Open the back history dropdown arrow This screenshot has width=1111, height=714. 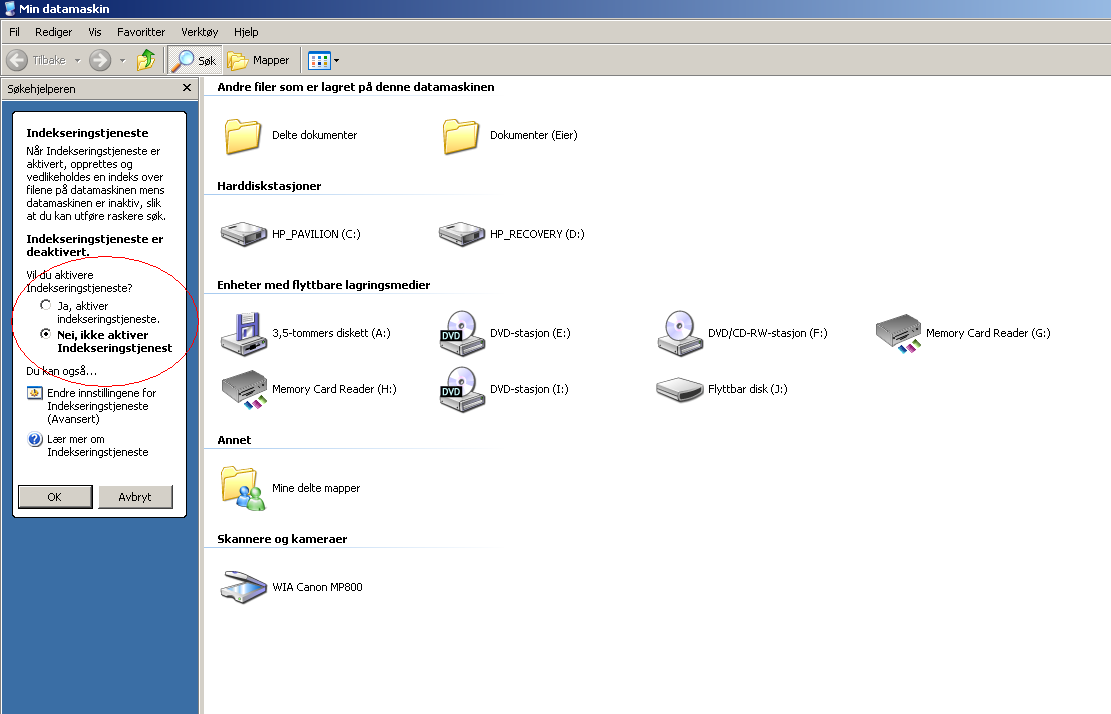point(78,61)
